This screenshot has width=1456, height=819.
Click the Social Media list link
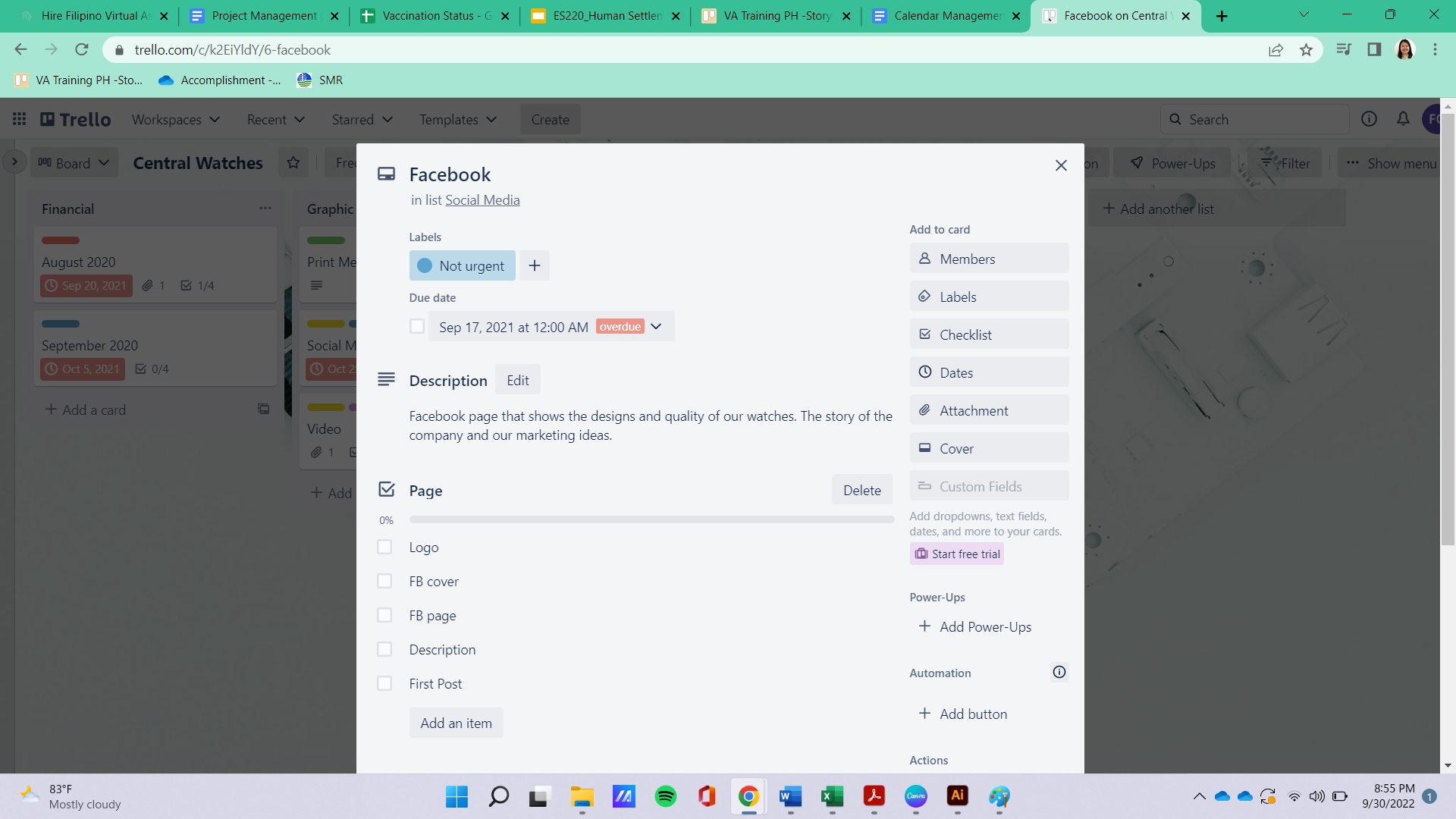click(x=482, y=200)
